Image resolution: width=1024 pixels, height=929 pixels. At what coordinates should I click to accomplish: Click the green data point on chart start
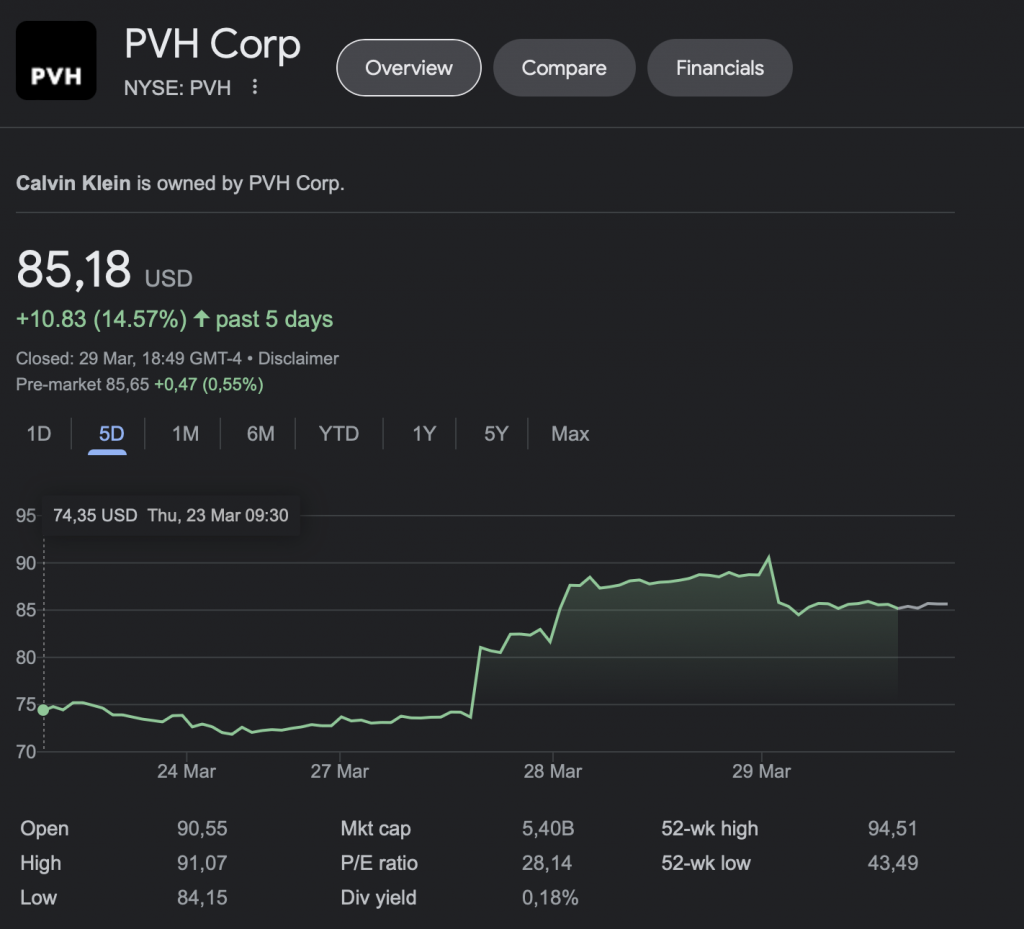click(43, 709)
